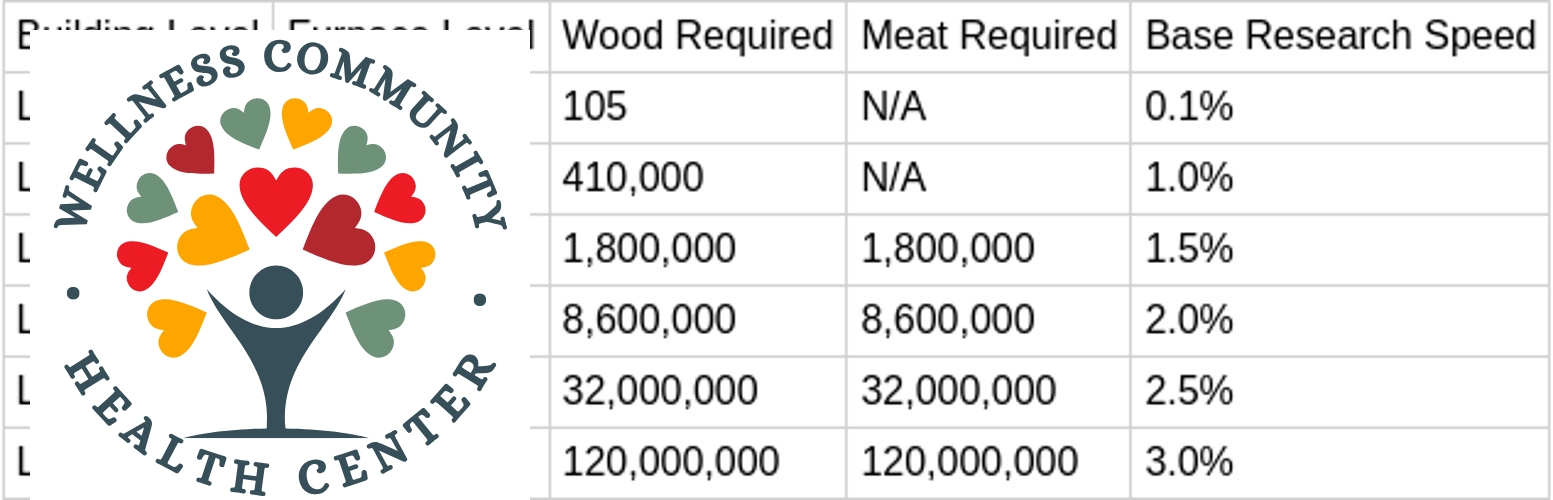The image size is (1553, 500).
Task: Click the 120,000,000 cell in Wood Required column
Action: click(697, 462)
